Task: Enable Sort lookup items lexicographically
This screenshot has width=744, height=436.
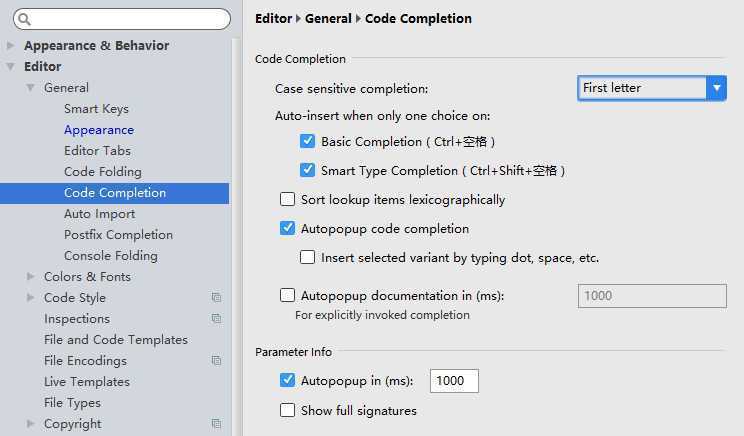Action: pyautogui.click(x=287, y=199)
